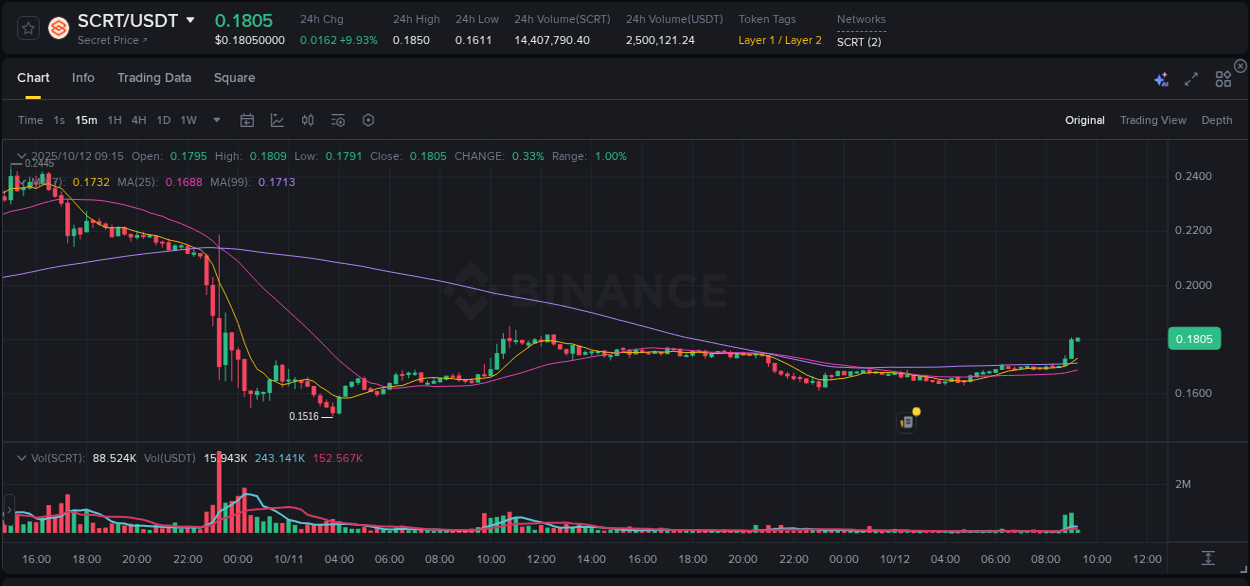Viewport: 1250px width, 586px height.
Task: Open the widgets layout grid icon
Action: tap(1222, 78)
